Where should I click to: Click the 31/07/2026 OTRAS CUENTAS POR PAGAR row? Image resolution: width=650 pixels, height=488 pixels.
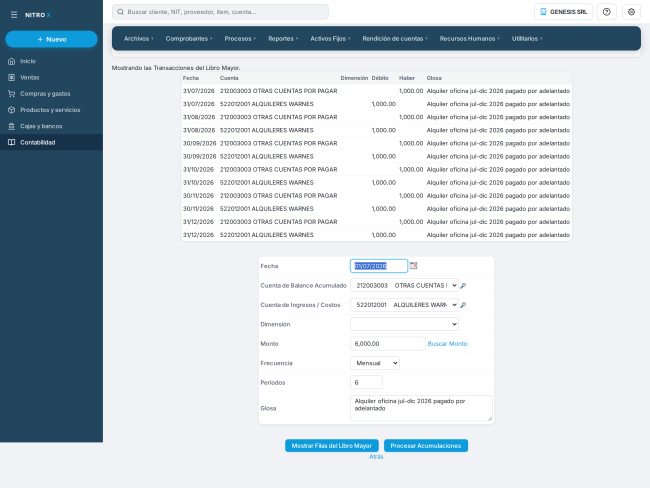(376, 91)
